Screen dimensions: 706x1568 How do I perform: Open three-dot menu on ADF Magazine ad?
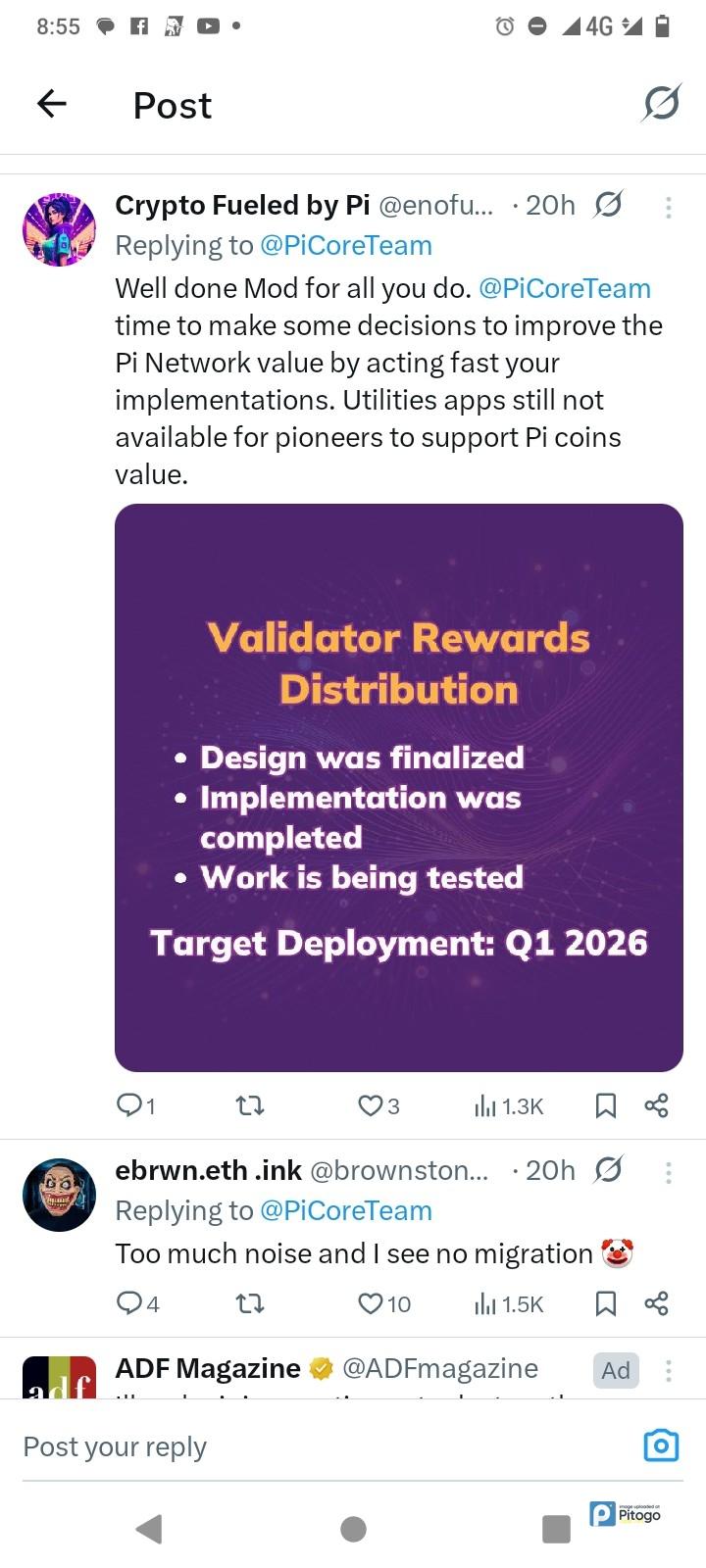click(x=668, y=1370)
